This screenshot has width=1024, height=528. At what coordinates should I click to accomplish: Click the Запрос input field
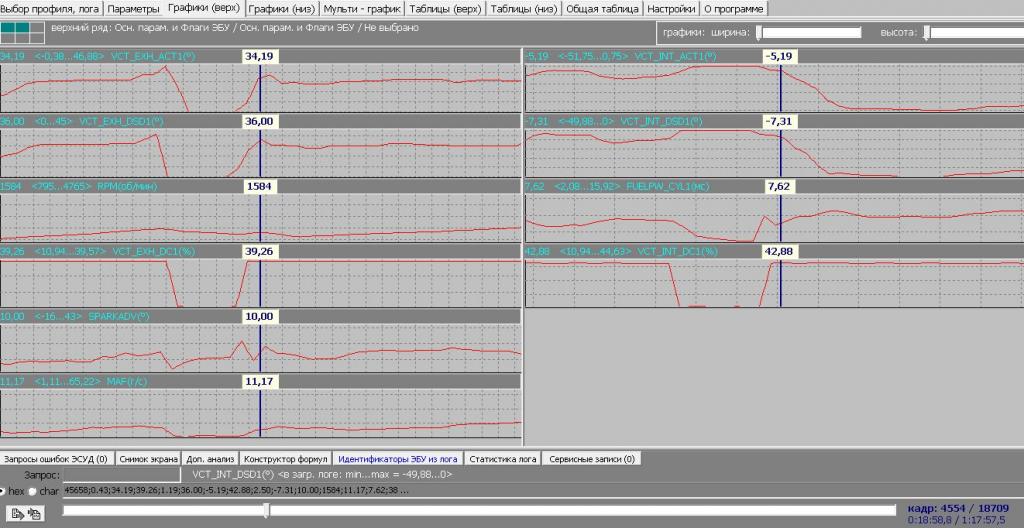click(x=121, y=475)
